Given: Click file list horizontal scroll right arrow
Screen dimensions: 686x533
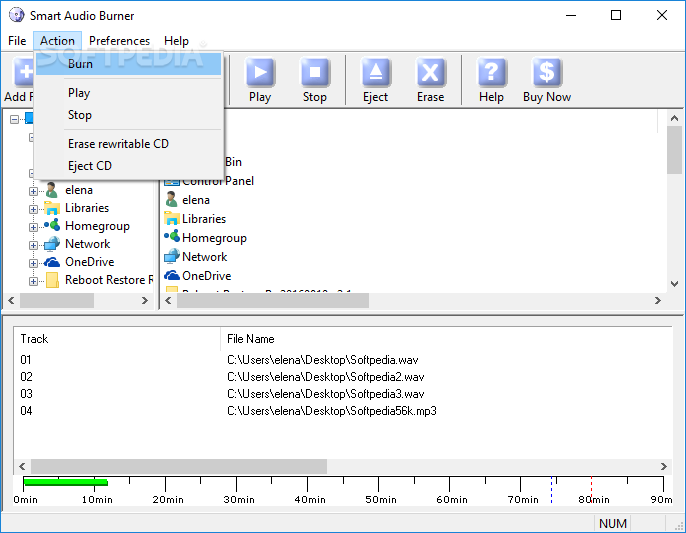Looking at the screenshot, I should 658,301.
